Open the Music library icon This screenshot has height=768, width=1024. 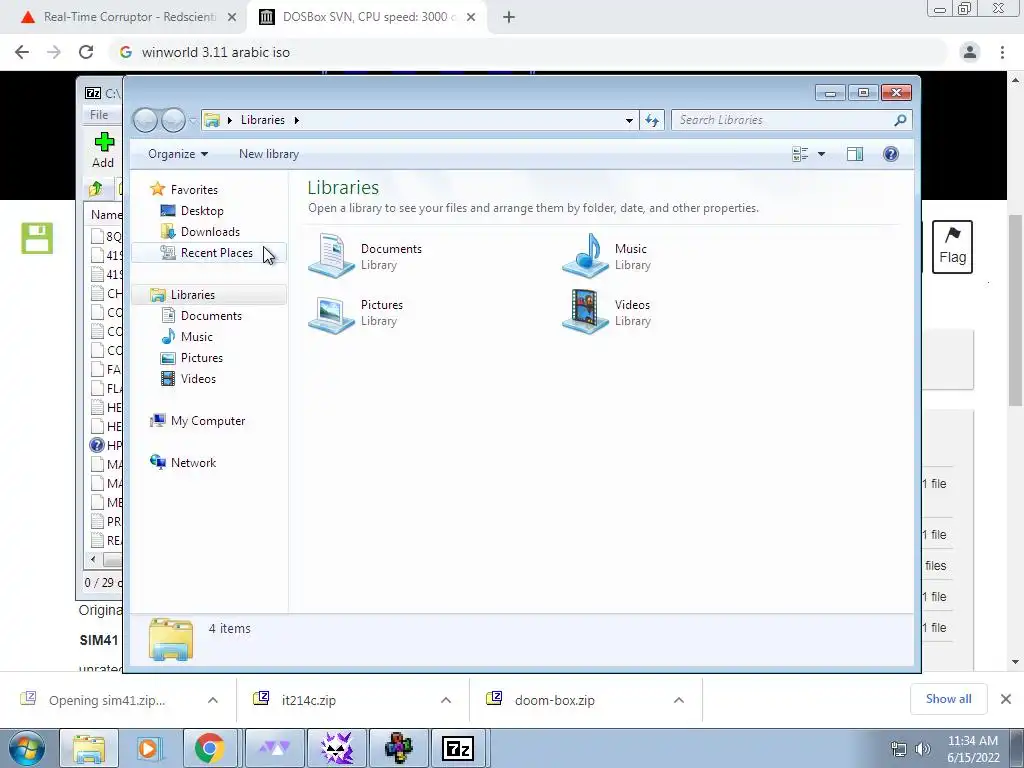click(x=585, y=256)
